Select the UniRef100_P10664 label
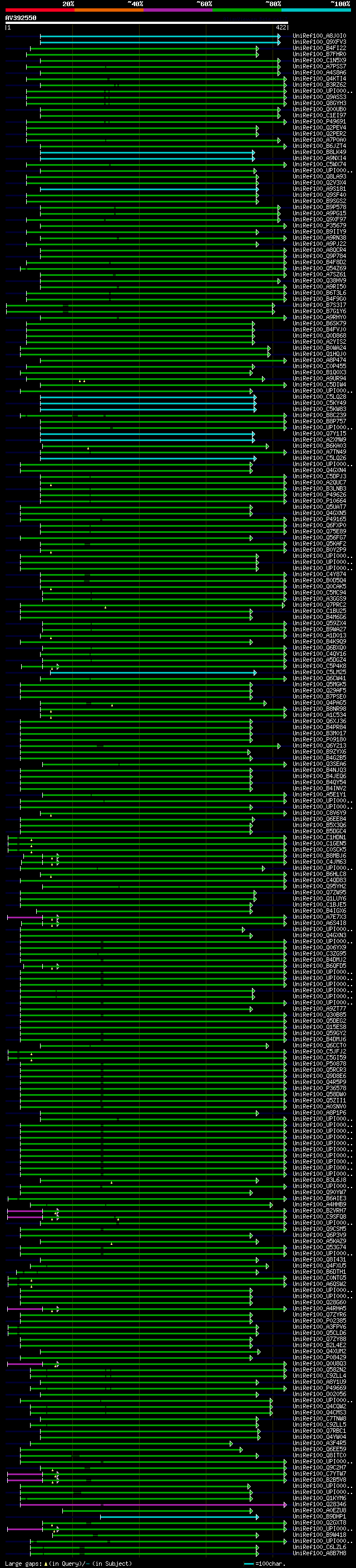This screenshot has height=1568, width=356. tap(319, 501)
